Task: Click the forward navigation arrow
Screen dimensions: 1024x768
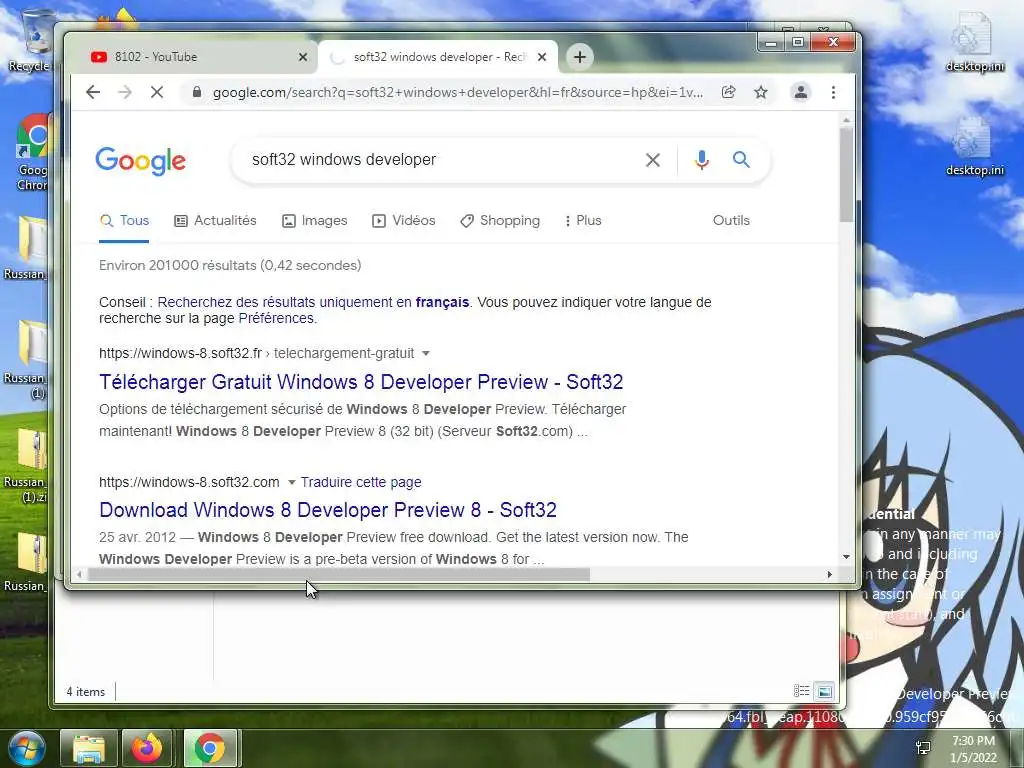Action: 125,92
